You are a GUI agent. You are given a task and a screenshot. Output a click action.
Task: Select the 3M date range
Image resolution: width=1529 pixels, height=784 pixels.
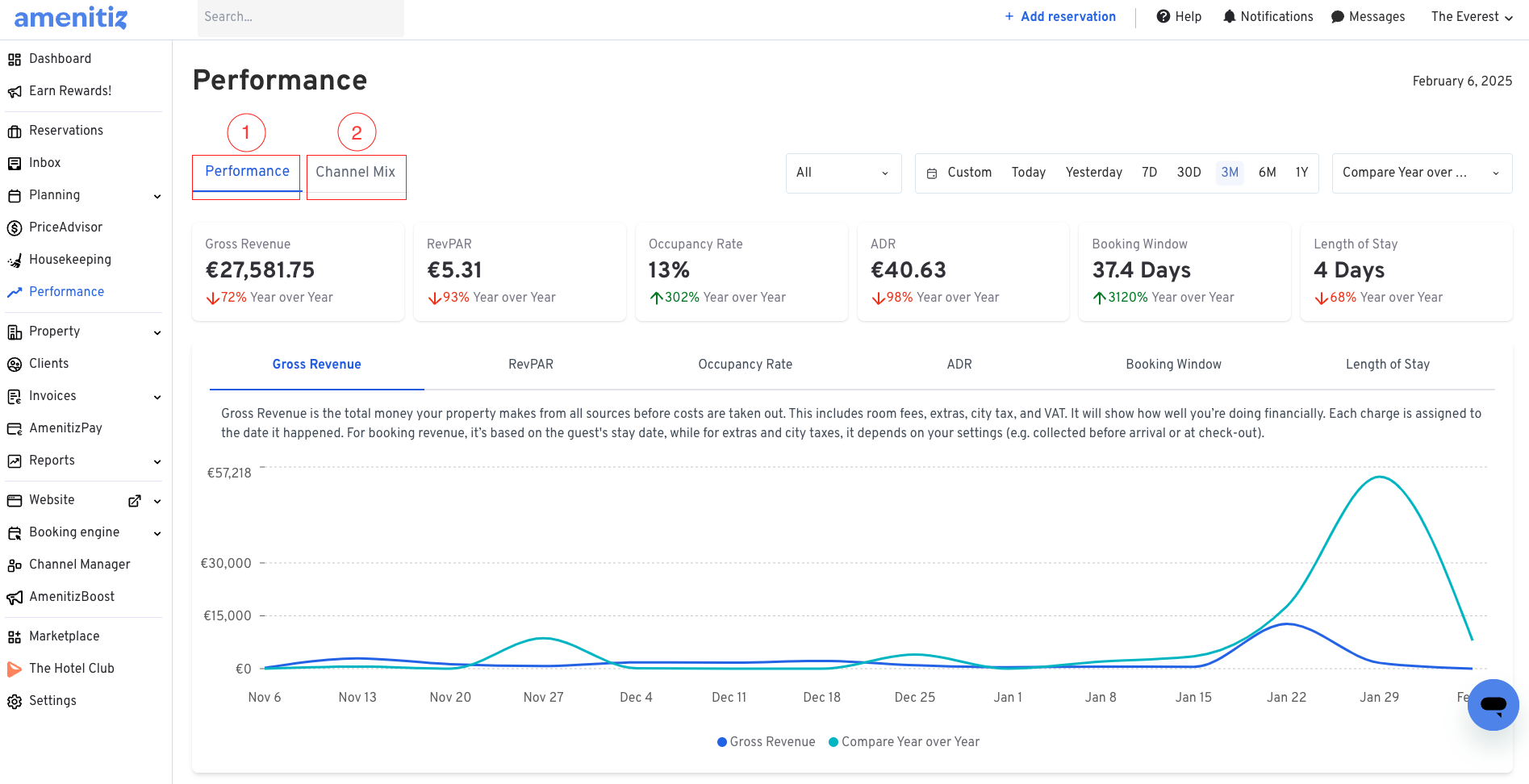[x=1230, y=173]
